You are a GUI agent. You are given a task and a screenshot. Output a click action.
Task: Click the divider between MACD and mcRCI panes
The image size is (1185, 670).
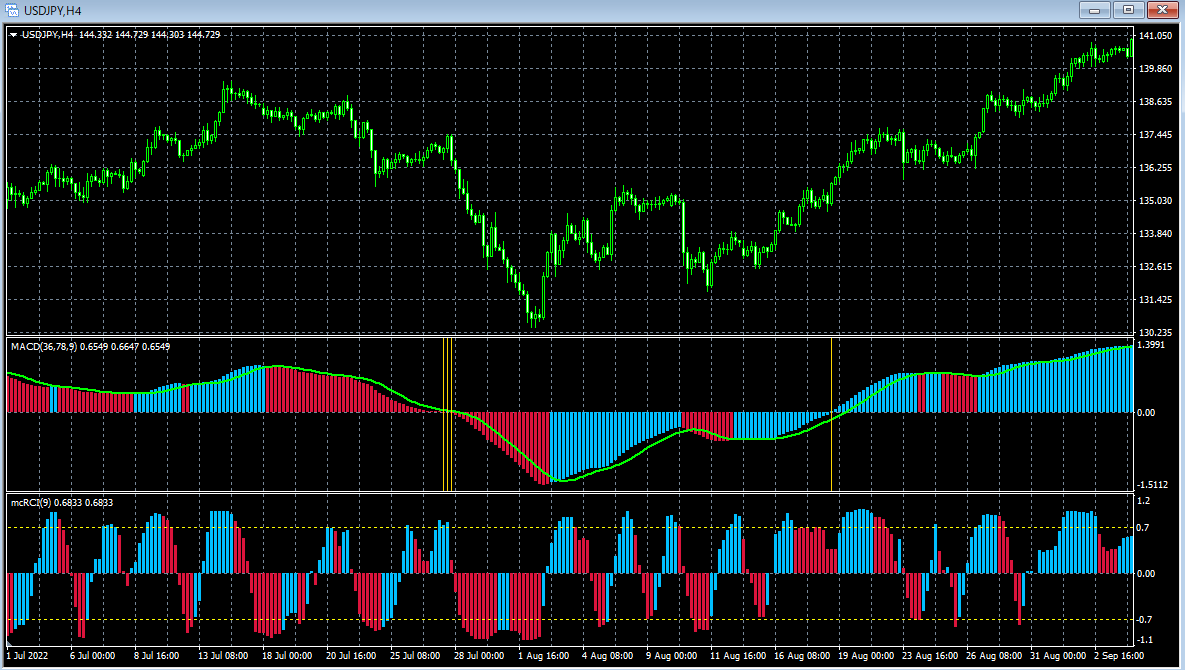tap(570, 493)
